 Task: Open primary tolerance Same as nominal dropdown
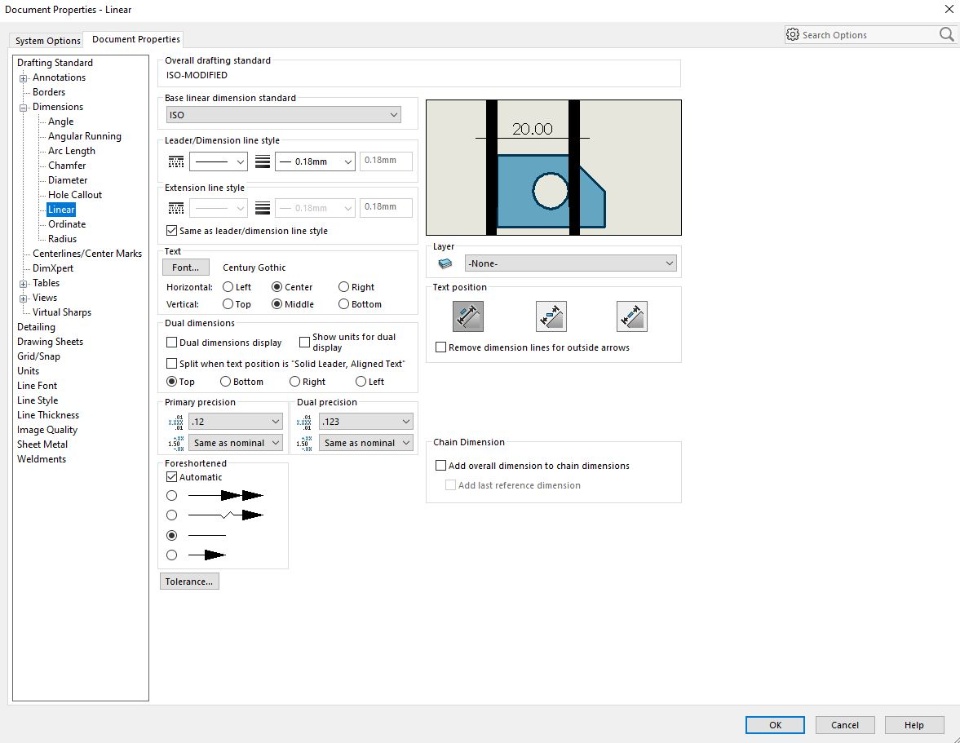click(236, 442)
